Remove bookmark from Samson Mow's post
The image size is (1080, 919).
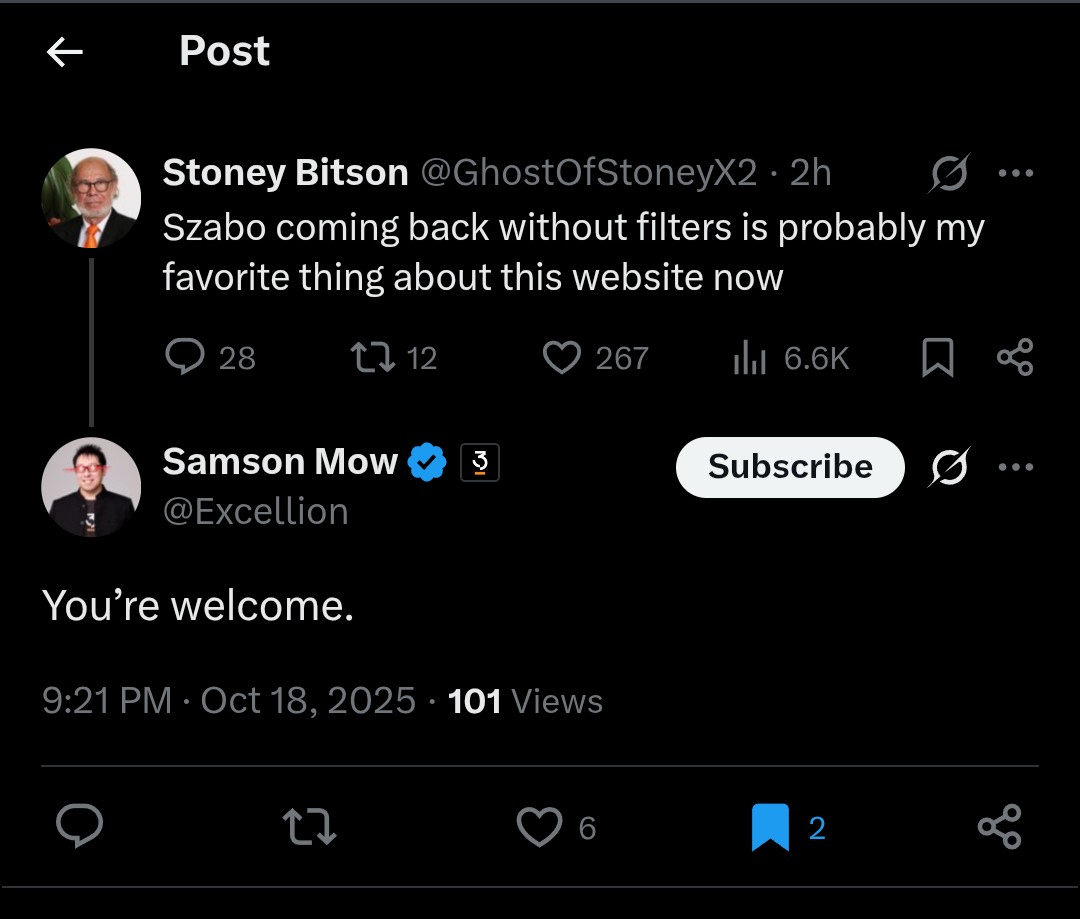point(770,827)
